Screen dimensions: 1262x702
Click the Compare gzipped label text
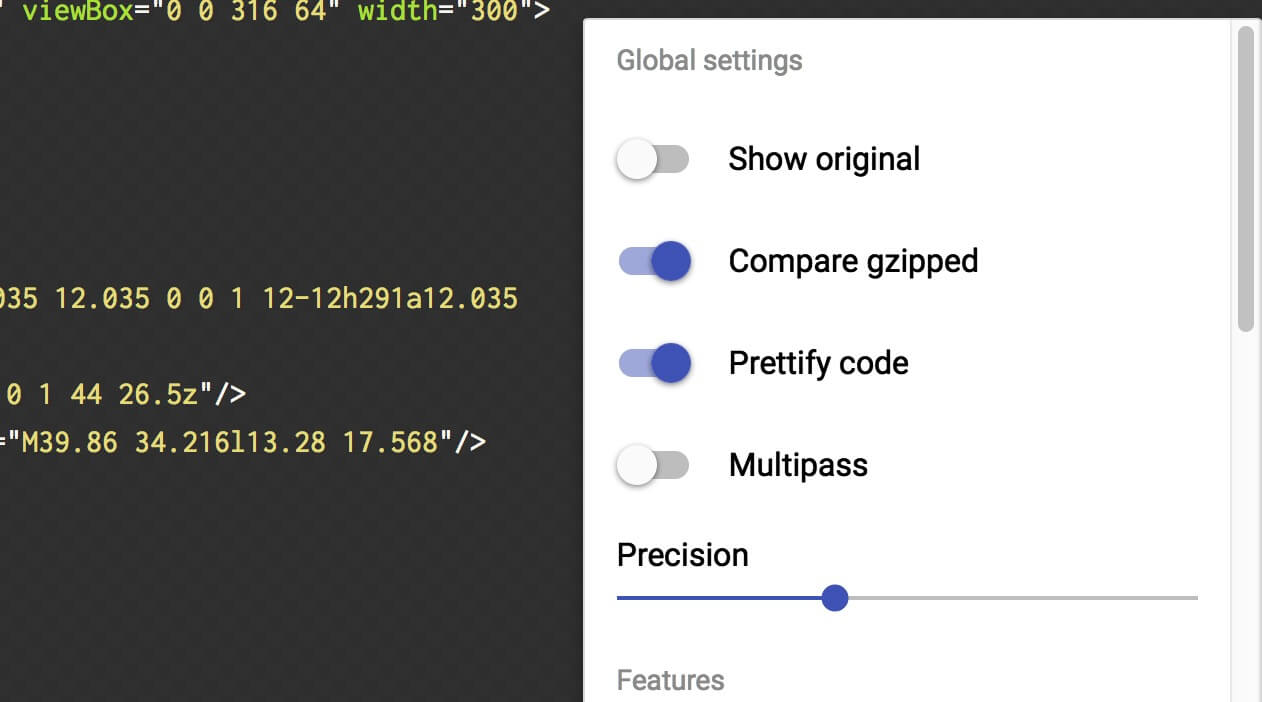click(853, 261)
